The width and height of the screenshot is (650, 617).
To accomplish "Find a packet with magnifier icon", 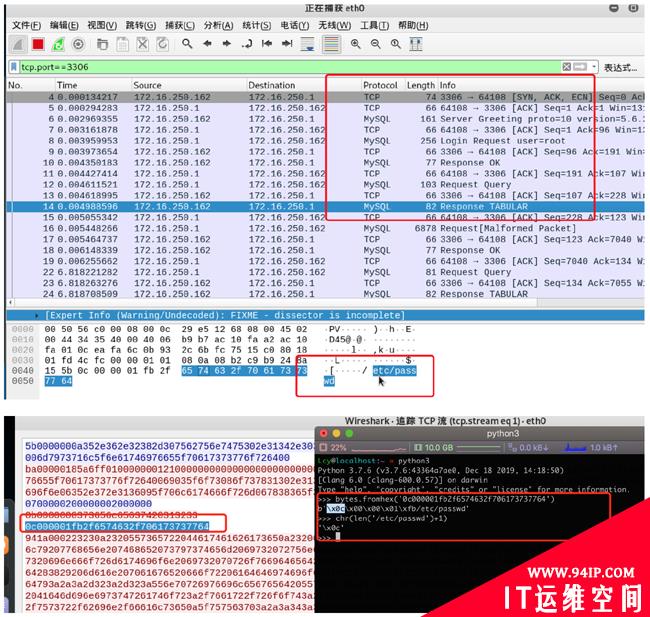I will point(187,44).
